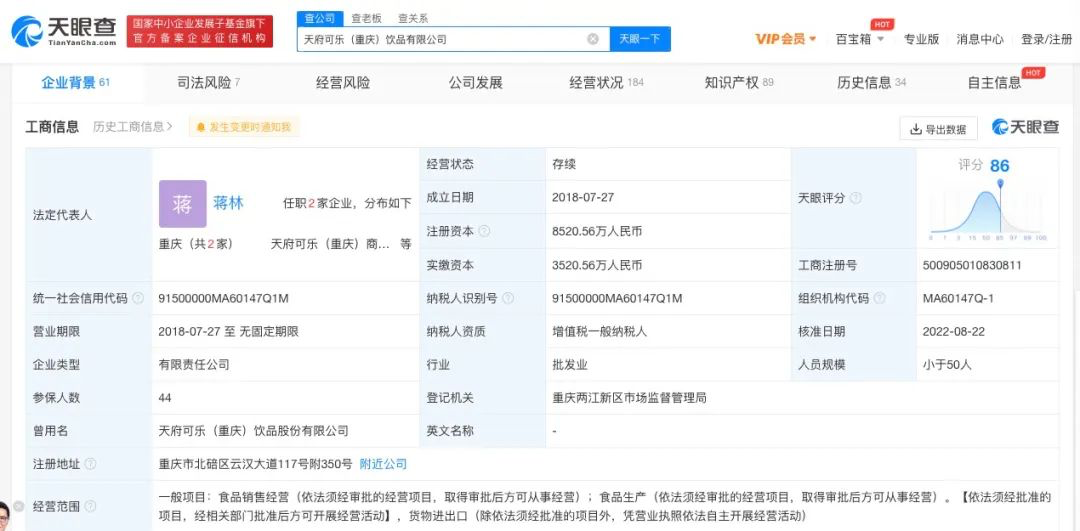The width and height of the screenshot is (1080, 531).
Task: Click registration number 500905010830811
Action: click(x=972, y=265)
